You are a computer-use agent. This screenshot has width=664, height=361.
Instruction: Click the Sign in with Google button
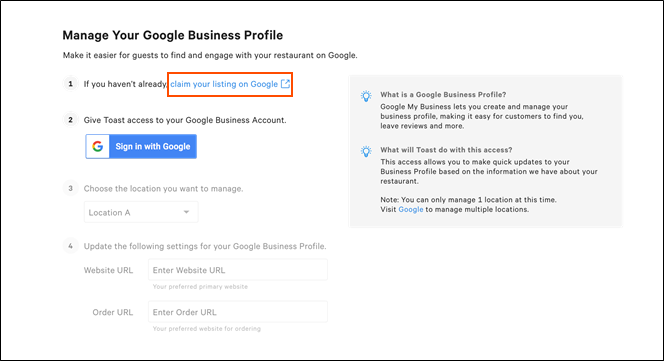(141, 147)
